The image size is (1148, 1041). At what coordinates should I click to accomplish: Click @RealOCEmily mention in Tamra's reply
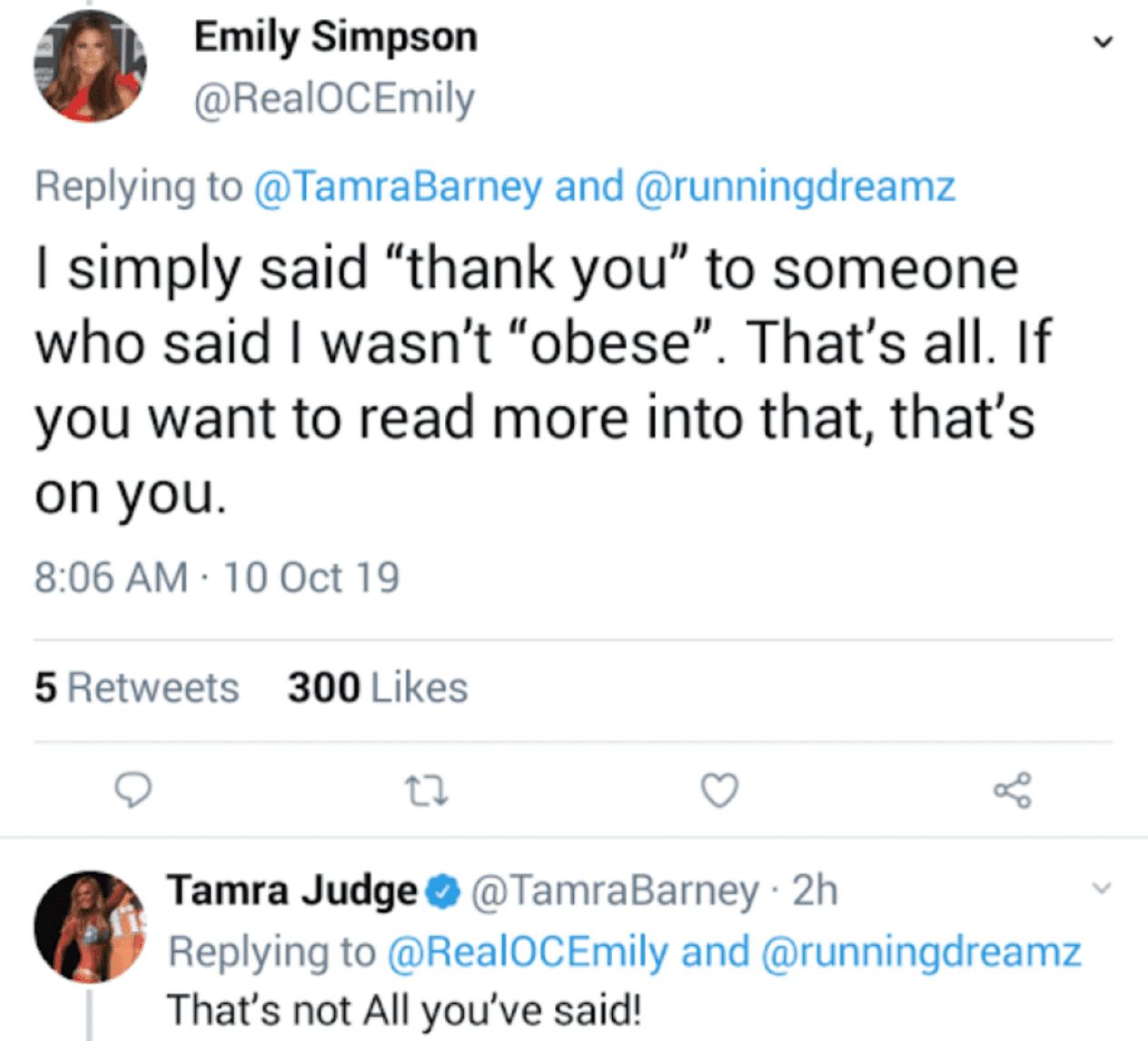click(x=528, y=952)
